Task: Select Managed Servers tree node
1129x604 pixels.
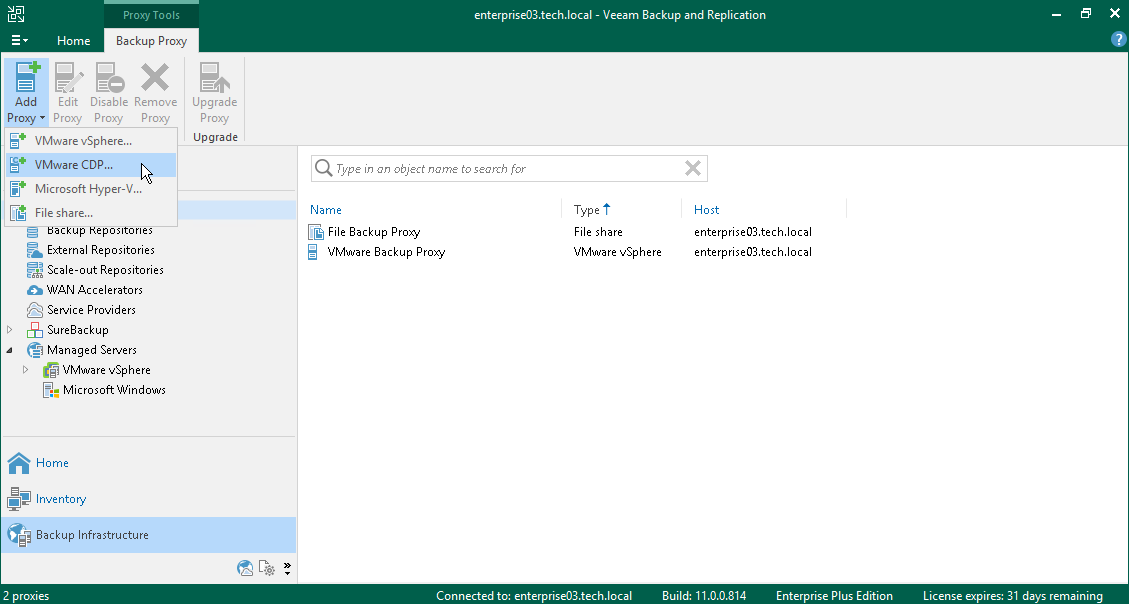Action: pyautogui.click(x=91, y=350)
